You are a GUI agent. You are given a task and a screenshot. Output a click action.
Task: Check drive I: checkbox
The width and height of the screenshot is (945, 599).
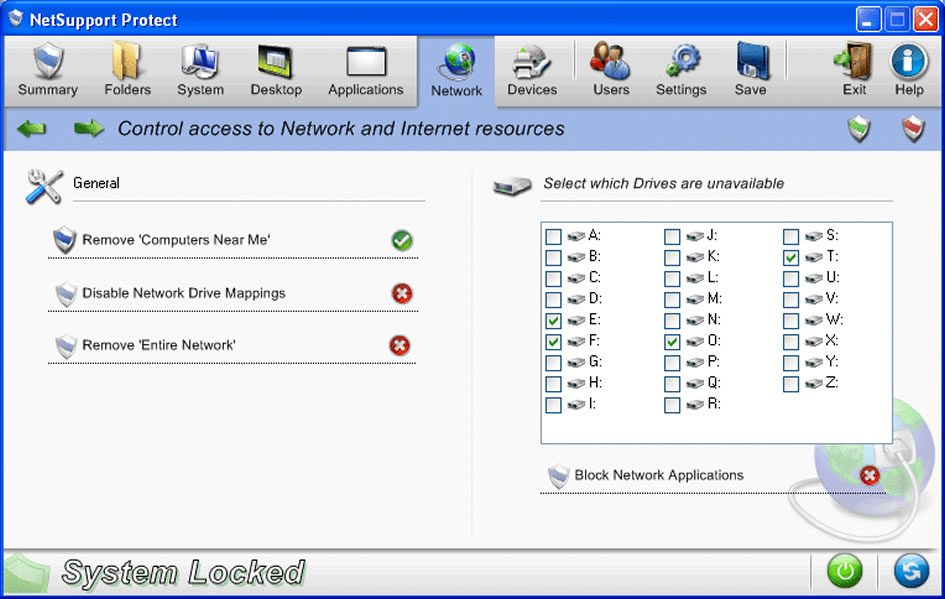pos(553,405)
